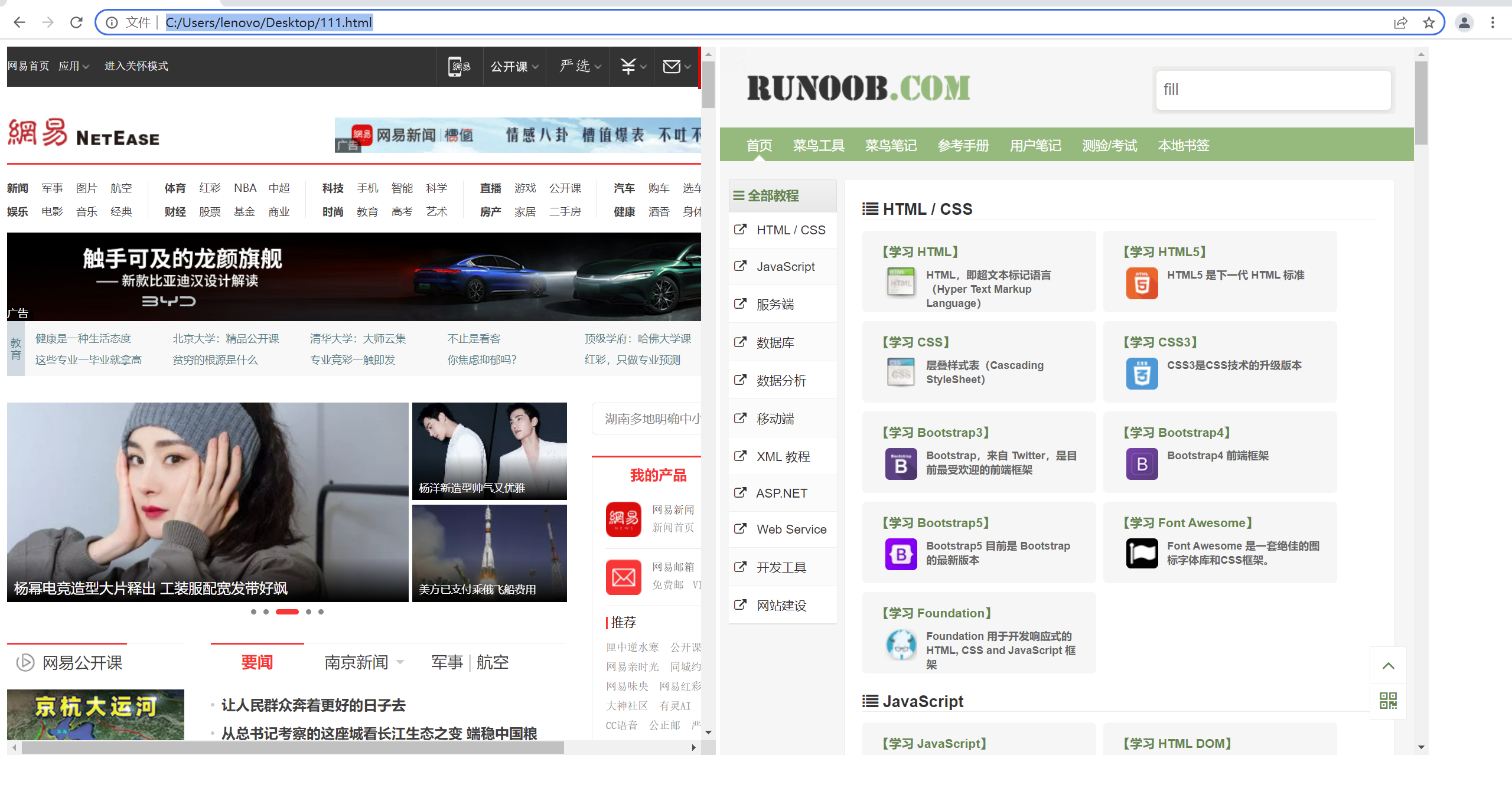The image size is (1512, 801).
Task: Click the share page icon in address bar
Action: (1400, 22)
